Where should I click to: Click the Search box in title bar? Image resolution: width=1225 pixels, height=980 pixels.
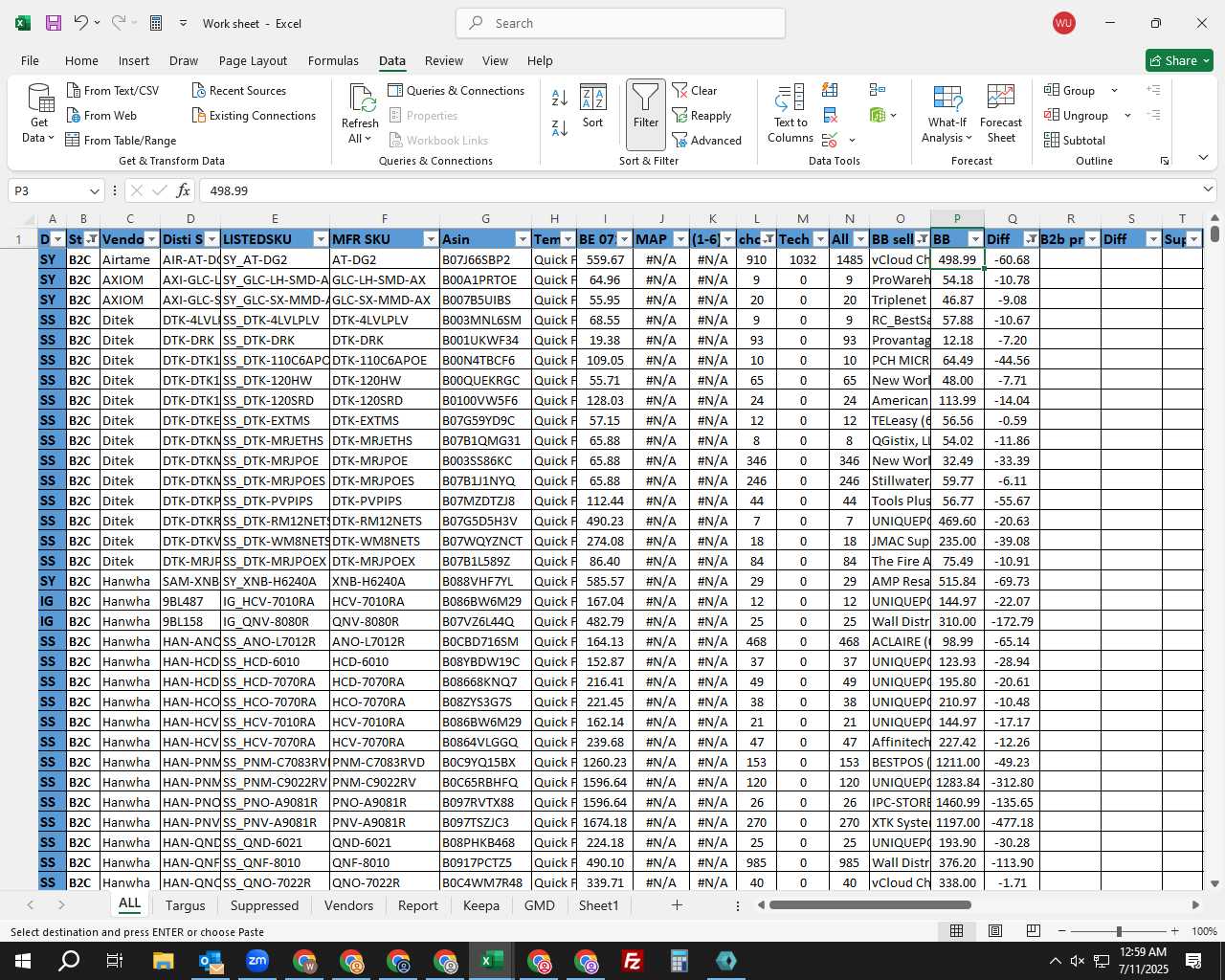620,23
